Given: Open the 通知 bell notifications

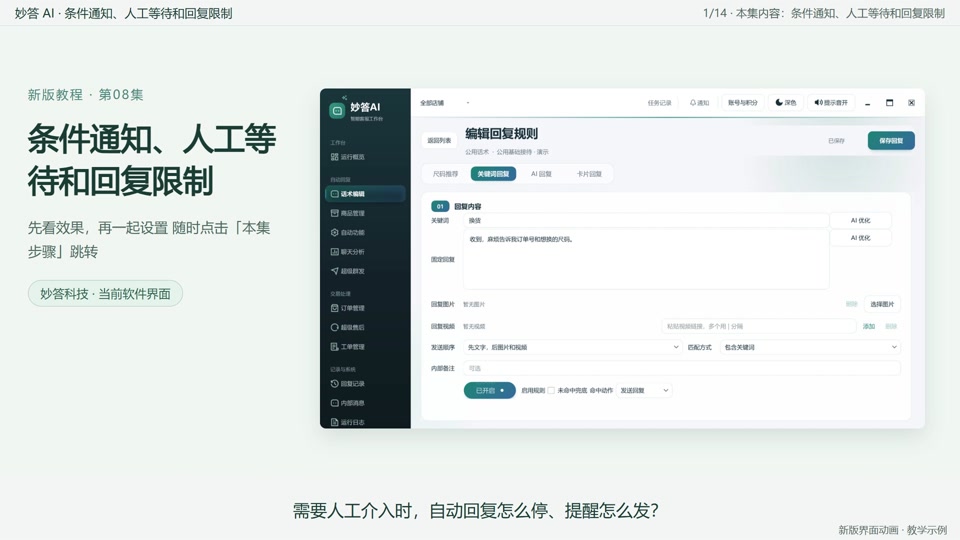Looking at the screenshot, I should tap(699, 103).
